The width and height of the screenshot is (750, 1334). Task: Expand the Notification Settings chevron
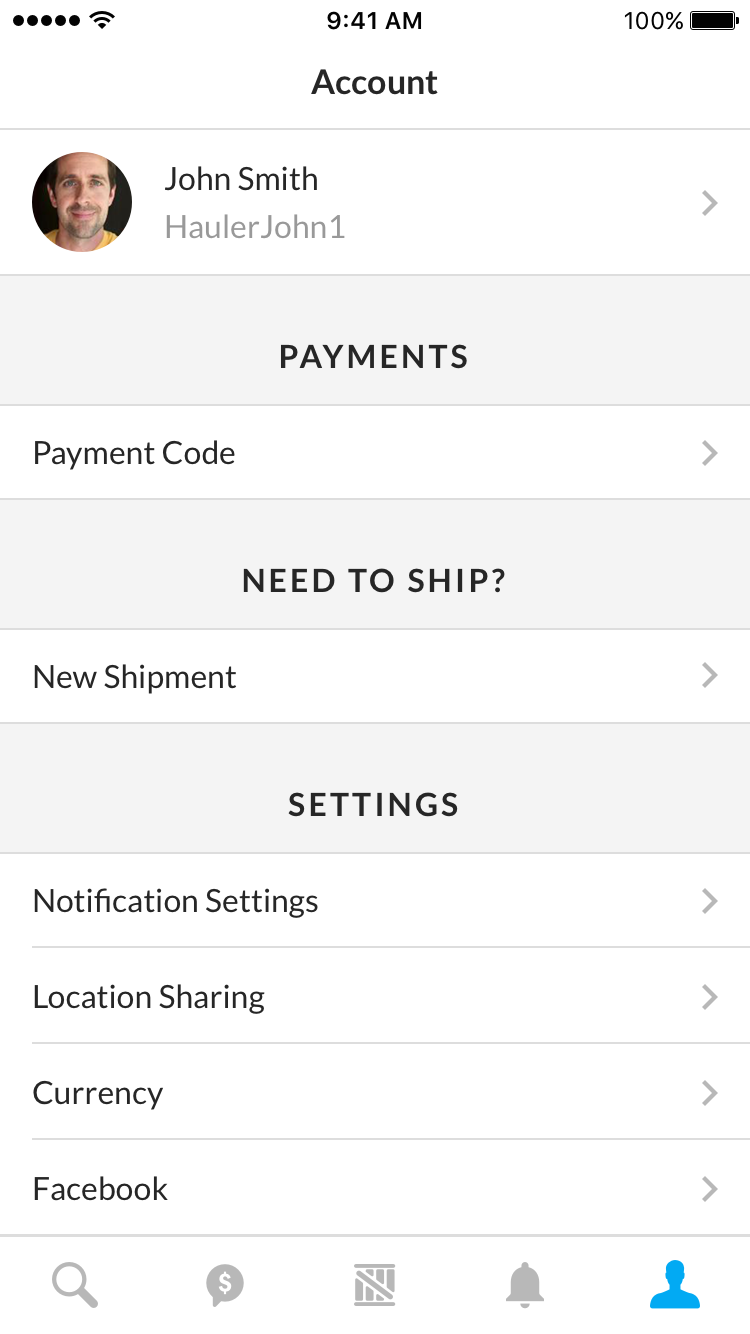point(710,901)
